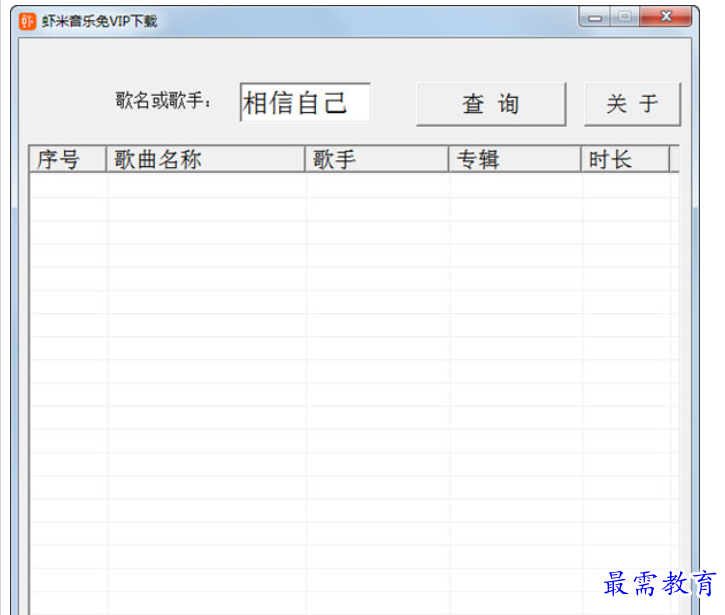Sort by the 专辑 column header

tap(515, 160)
